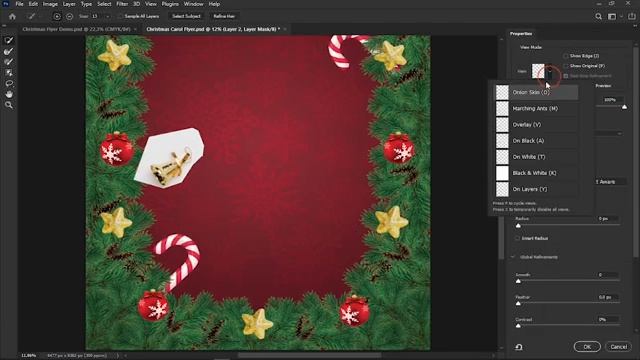Close the Christmas Flyer Demo.psd tab
The image size is (640, 360).
pyautogui.click(x=136, y=29)
